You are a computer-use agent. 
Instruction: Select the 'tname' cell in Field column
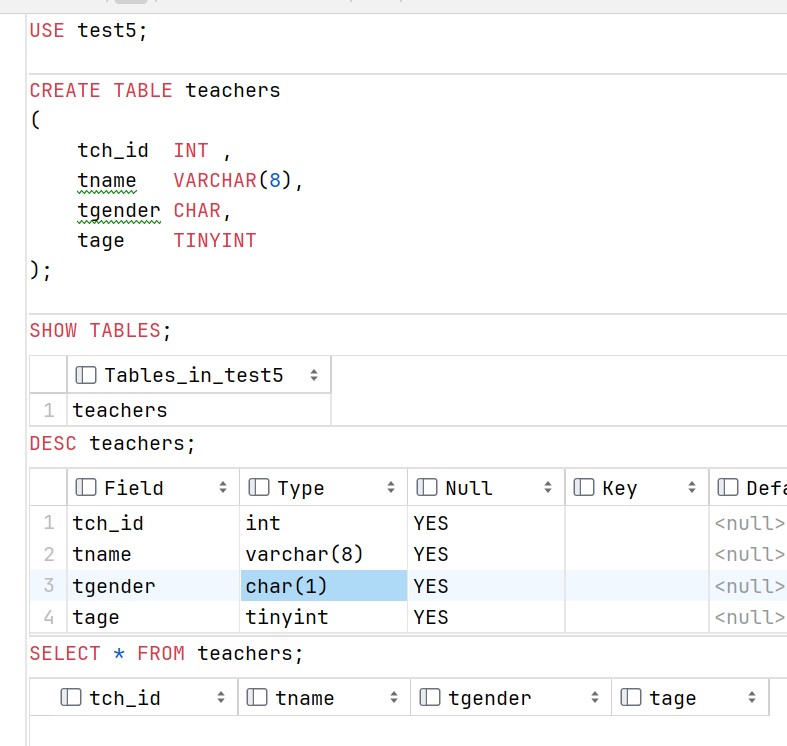[x=153, y=554]
